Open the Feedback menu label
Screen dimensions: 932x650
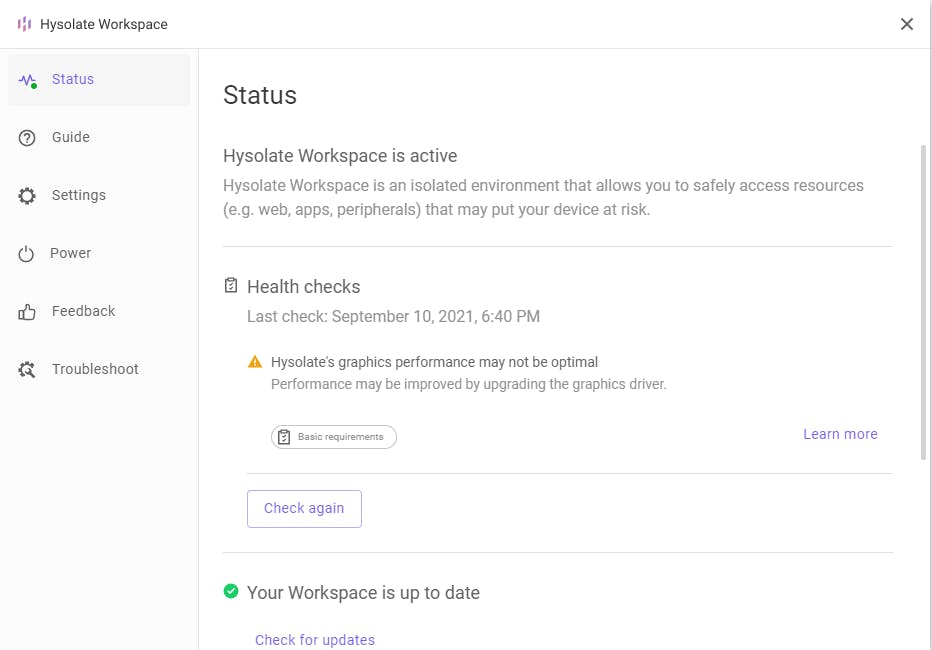pos(84,311)
